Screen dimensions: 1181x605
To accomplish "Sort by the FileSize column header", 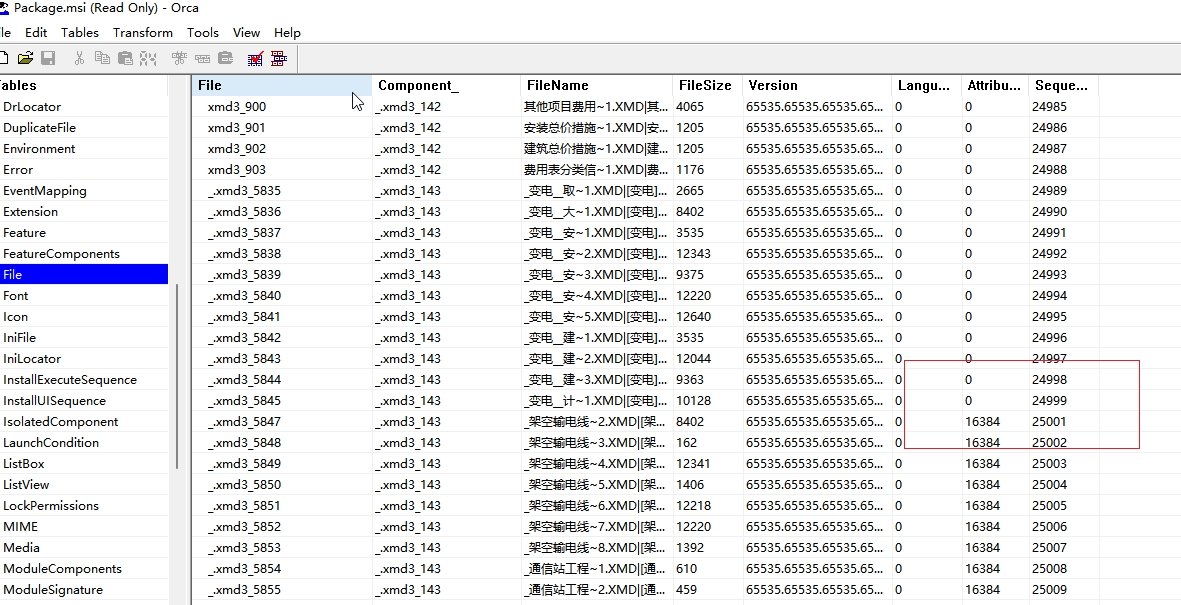I will coord(705,85).
